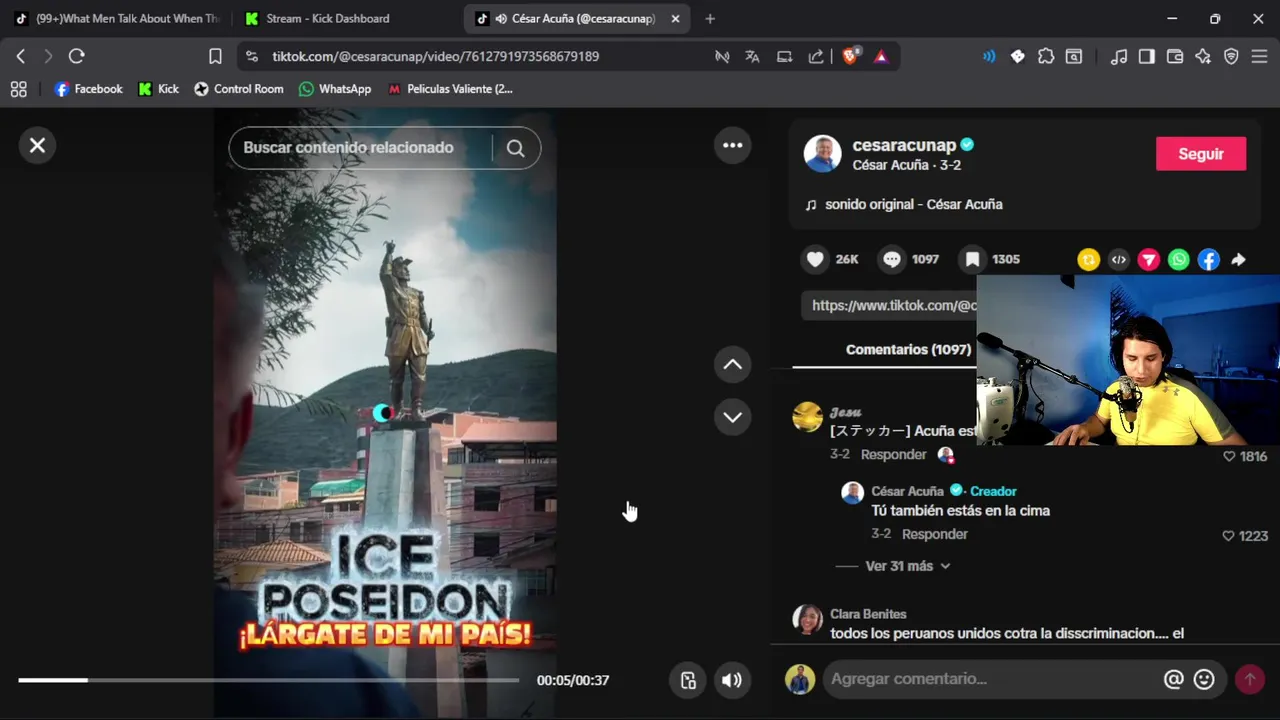1280x720 pixels.
Task: Repost the video with the yellow repost icon
Action: [x=1088, y=260]
